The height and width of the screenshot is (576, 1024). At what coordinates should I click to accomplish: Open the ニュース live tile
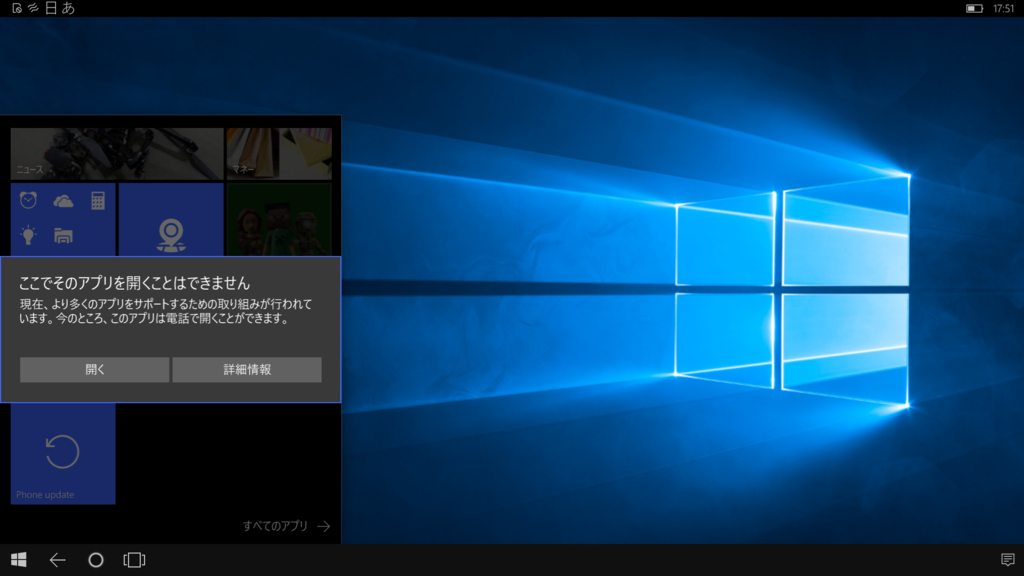[x=117, y=153]
